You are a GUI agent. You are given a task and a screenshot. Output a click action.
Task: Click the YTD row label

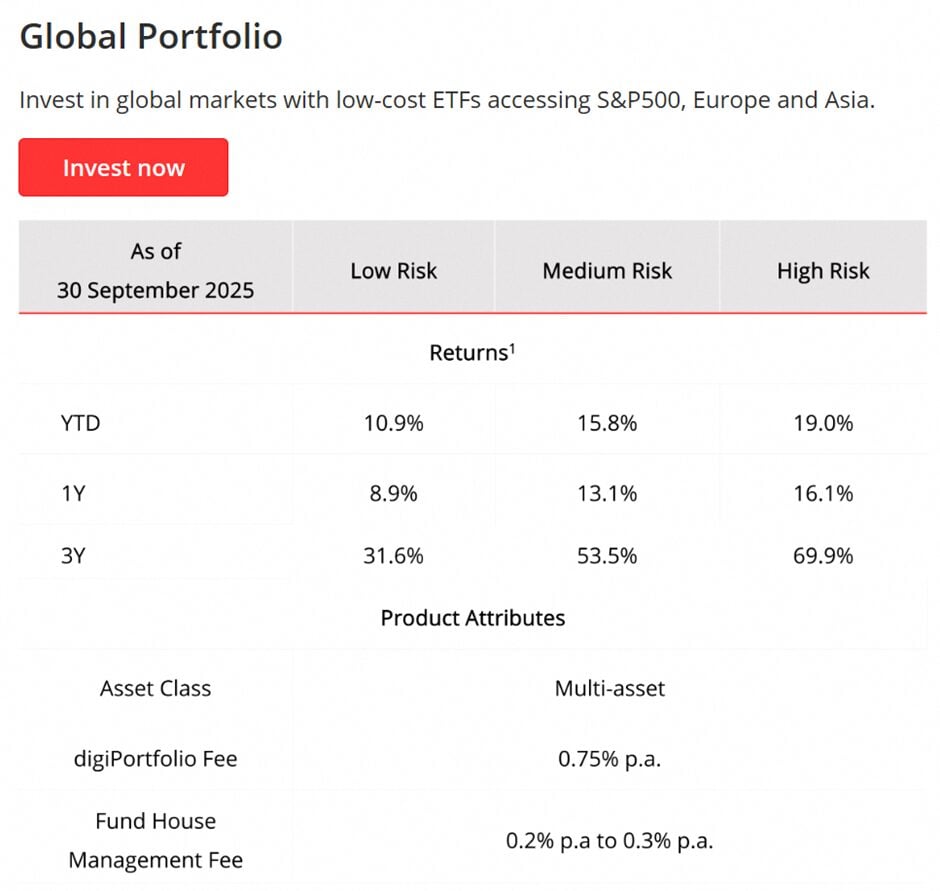(80, 423)
